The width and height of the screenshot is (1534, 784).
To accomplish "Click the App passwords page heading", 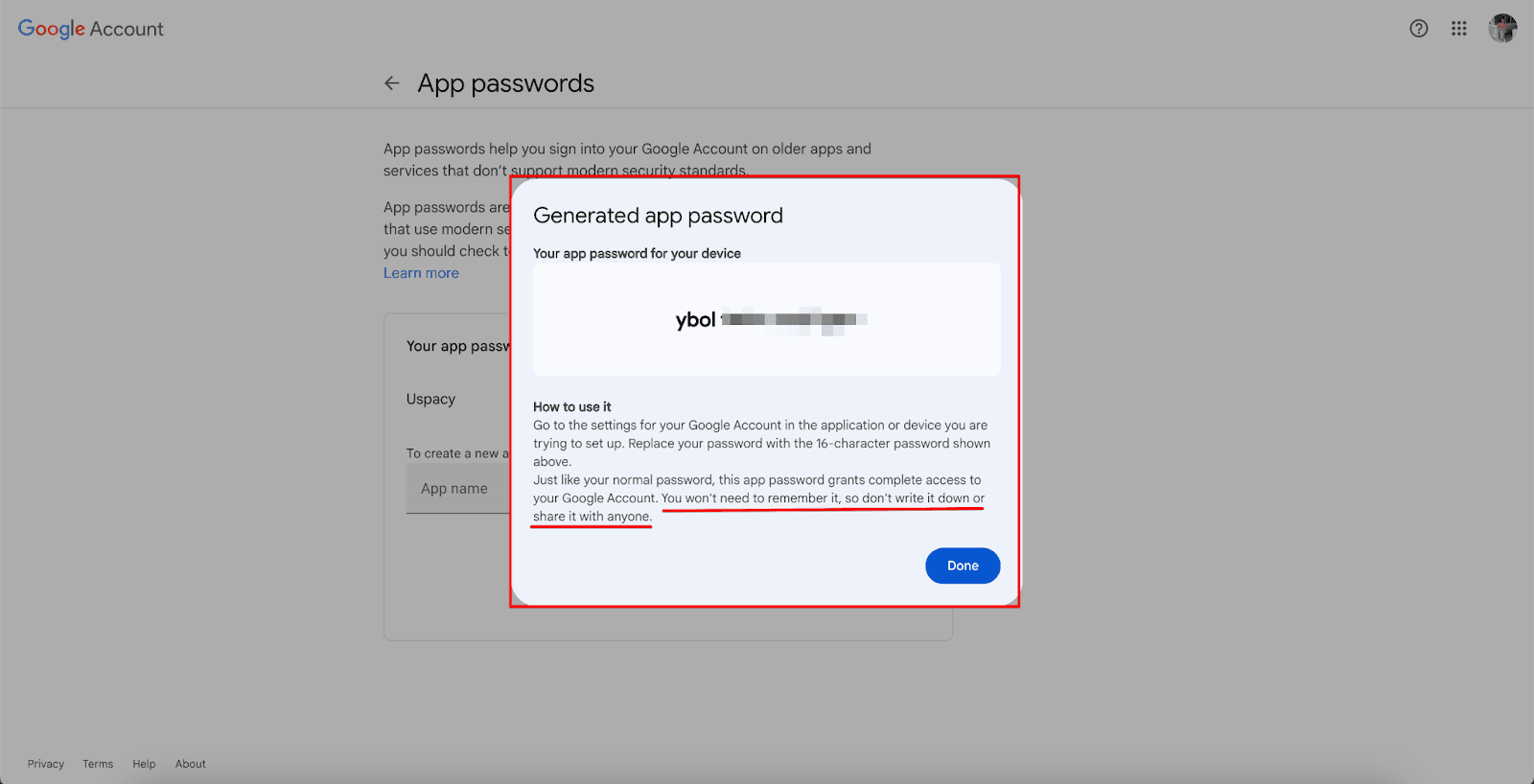I will [x=505, y=83].
